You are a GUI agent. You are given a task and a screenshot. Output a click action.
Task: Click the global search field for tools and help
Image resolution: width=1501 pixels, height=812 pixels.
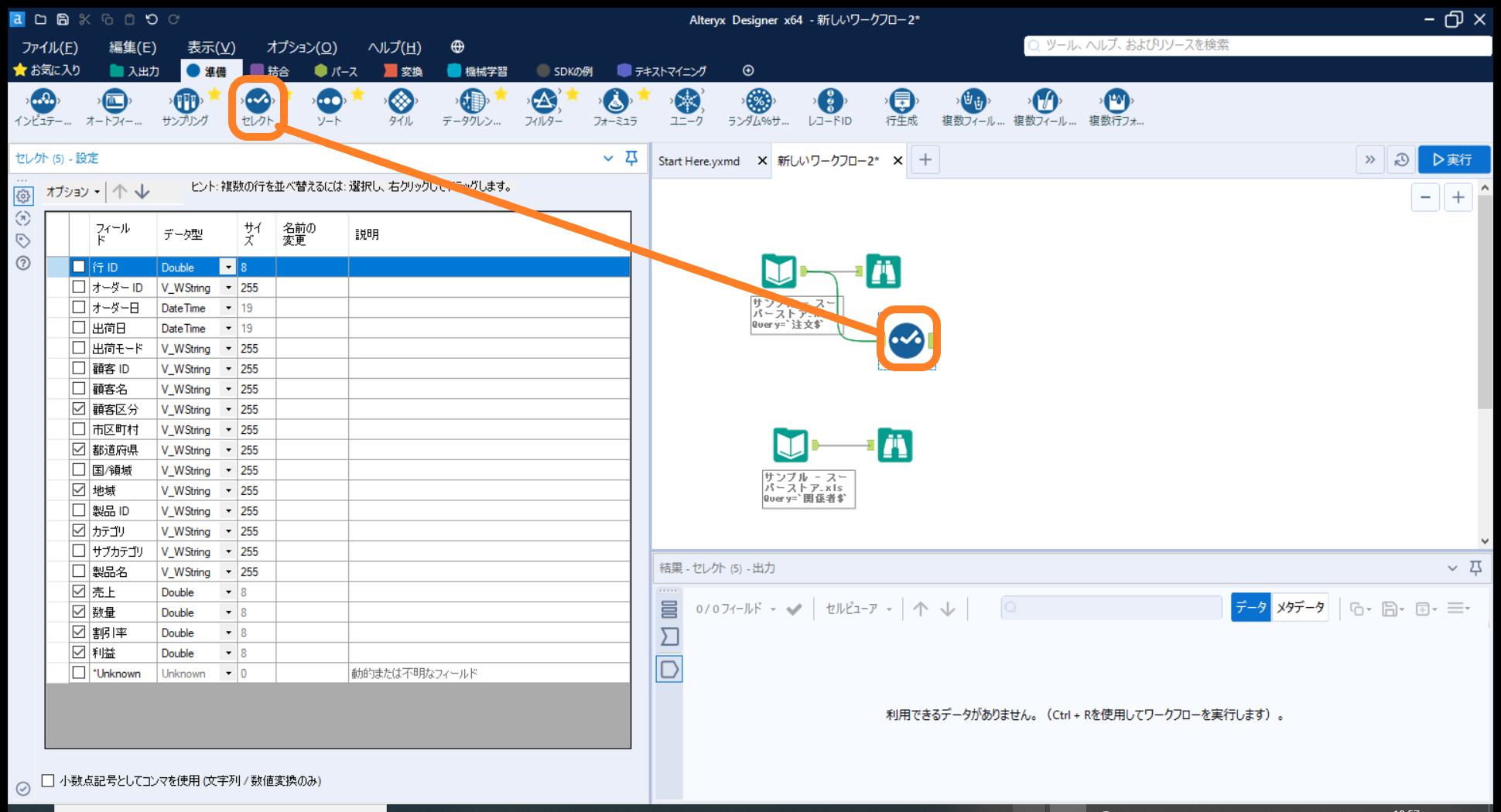tap(1257, 46)
